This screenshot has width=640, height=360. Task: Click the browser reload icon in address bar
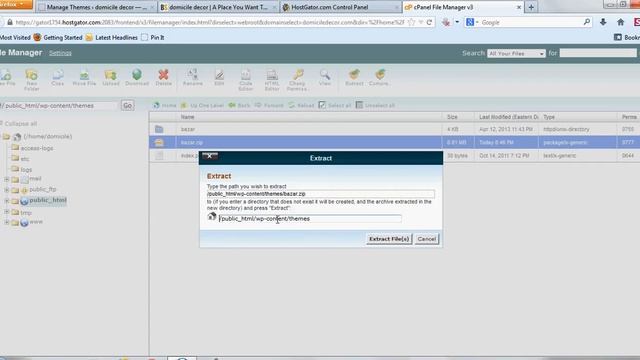pos(429,22)
